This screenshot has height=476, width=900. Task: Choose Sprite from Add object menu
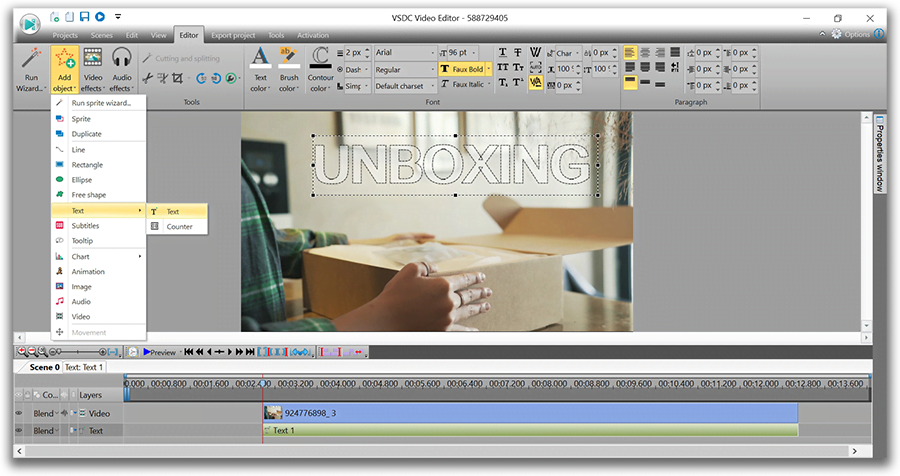99,119
